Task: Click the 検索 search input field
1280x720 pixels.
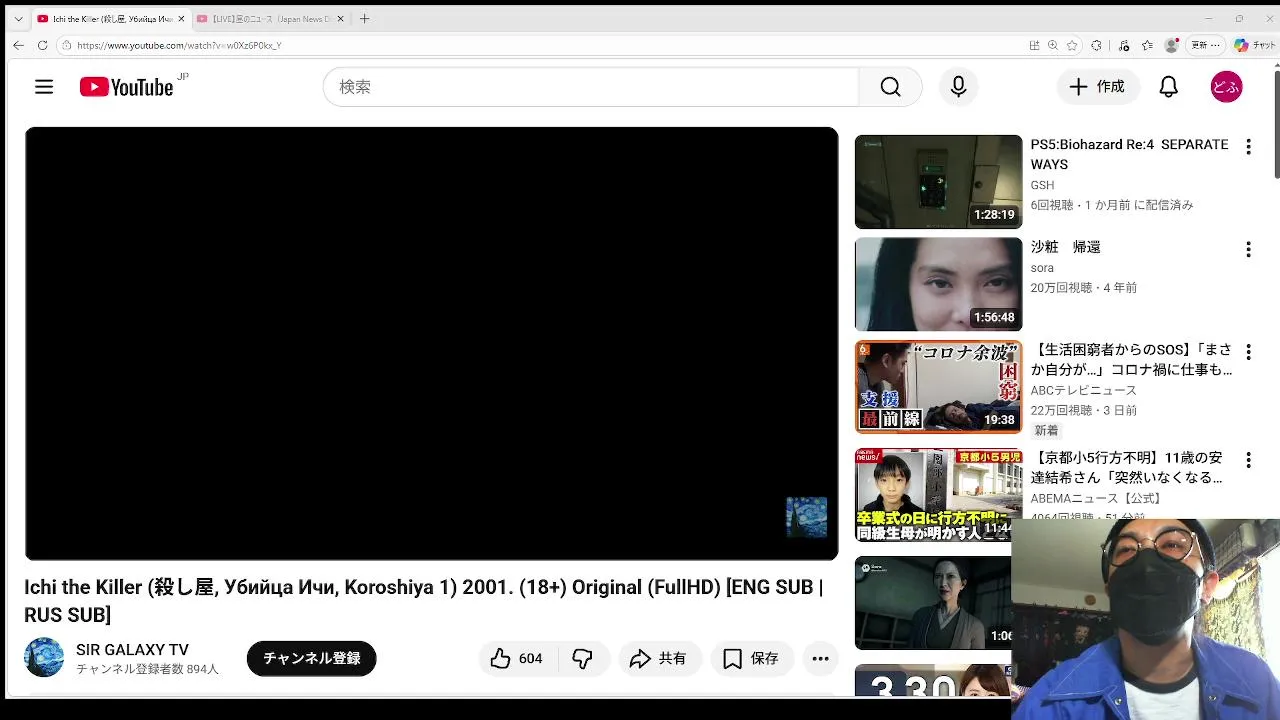Action: tap(590, 87)
